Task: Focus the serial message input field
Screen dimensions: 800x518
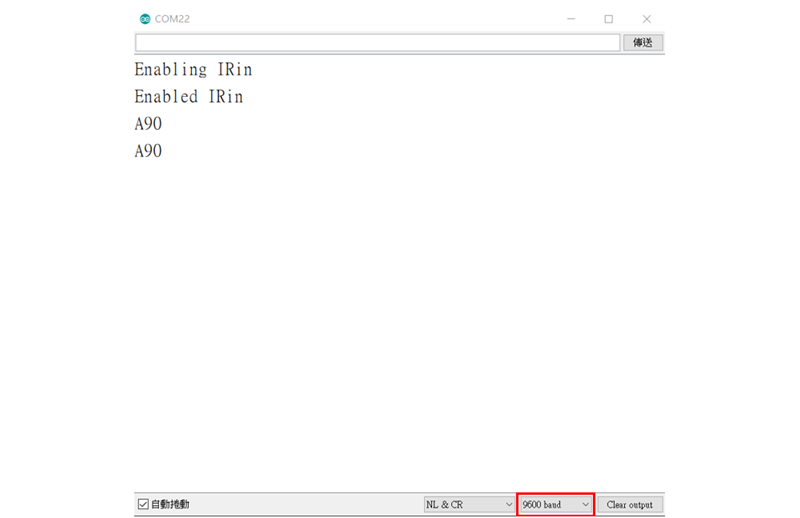Action: tap(377, 43)
